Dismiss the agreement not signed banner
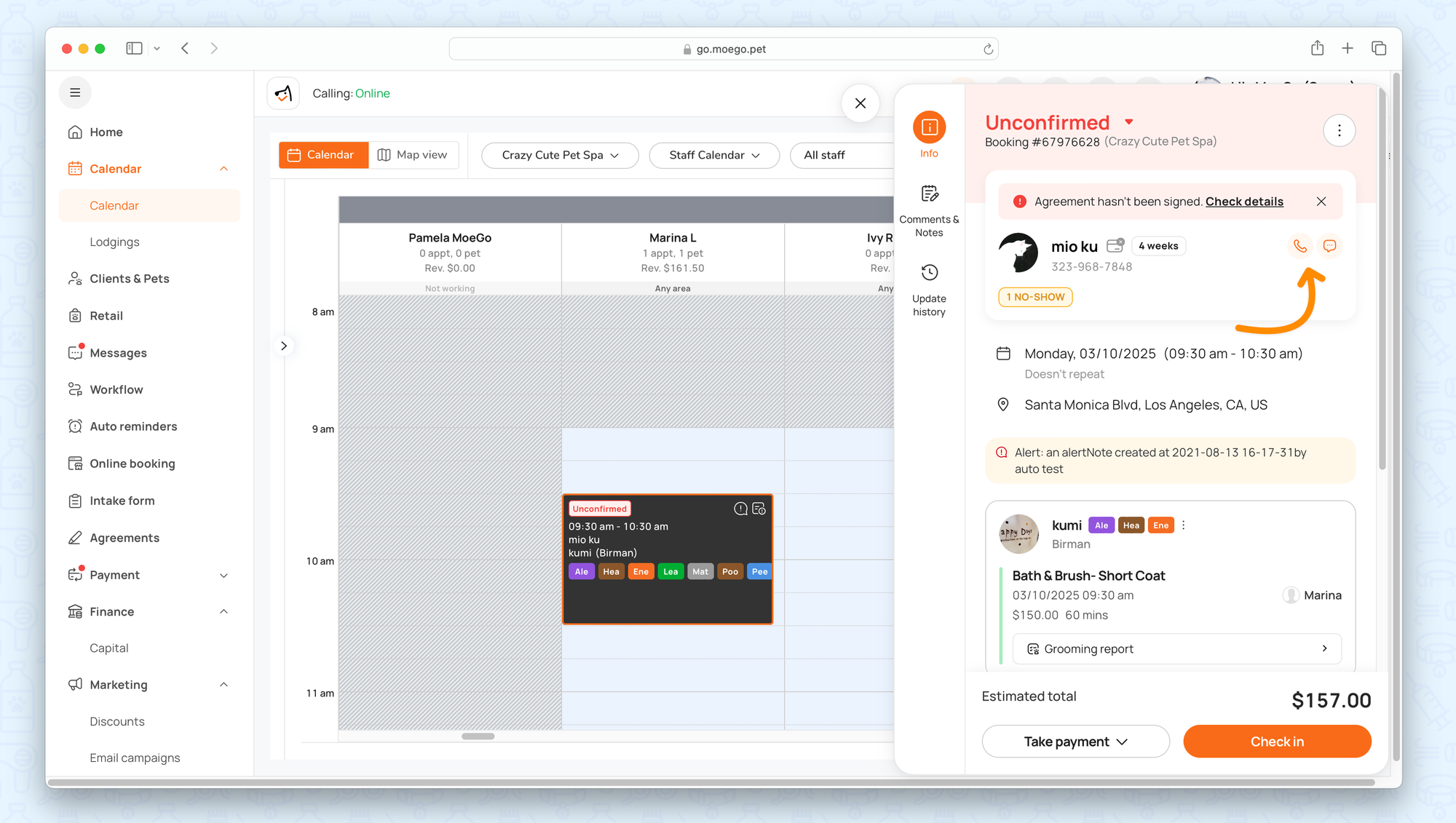The width and height of the screenshot is (1456, 823). point(1321,202)
